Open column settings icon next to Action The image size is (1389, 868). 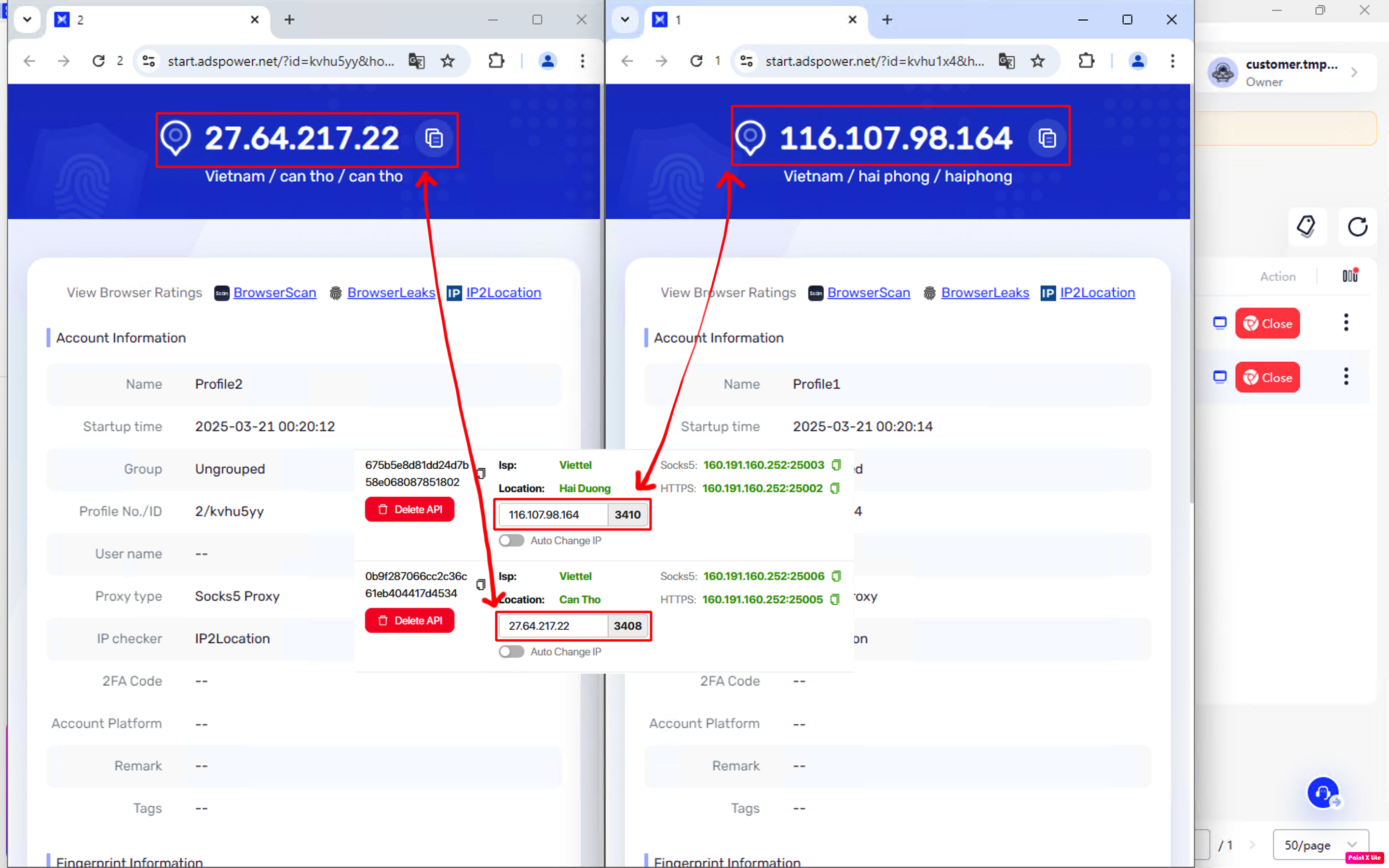(x=1350, y=276)
